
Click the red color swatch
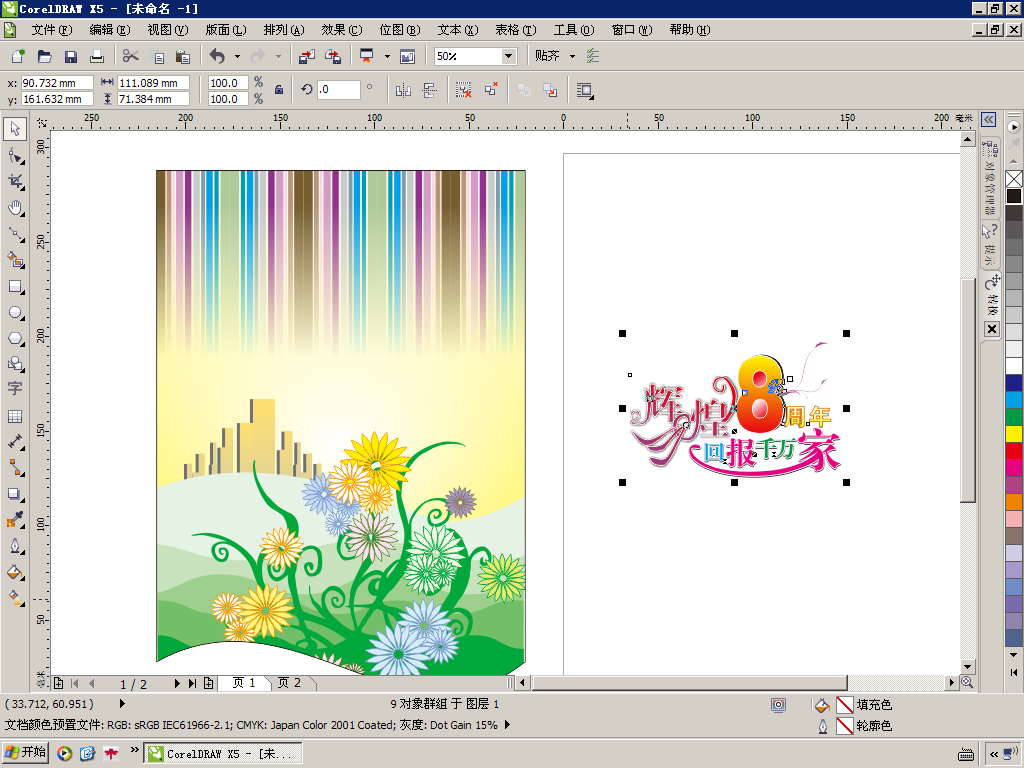[1014, 451]
